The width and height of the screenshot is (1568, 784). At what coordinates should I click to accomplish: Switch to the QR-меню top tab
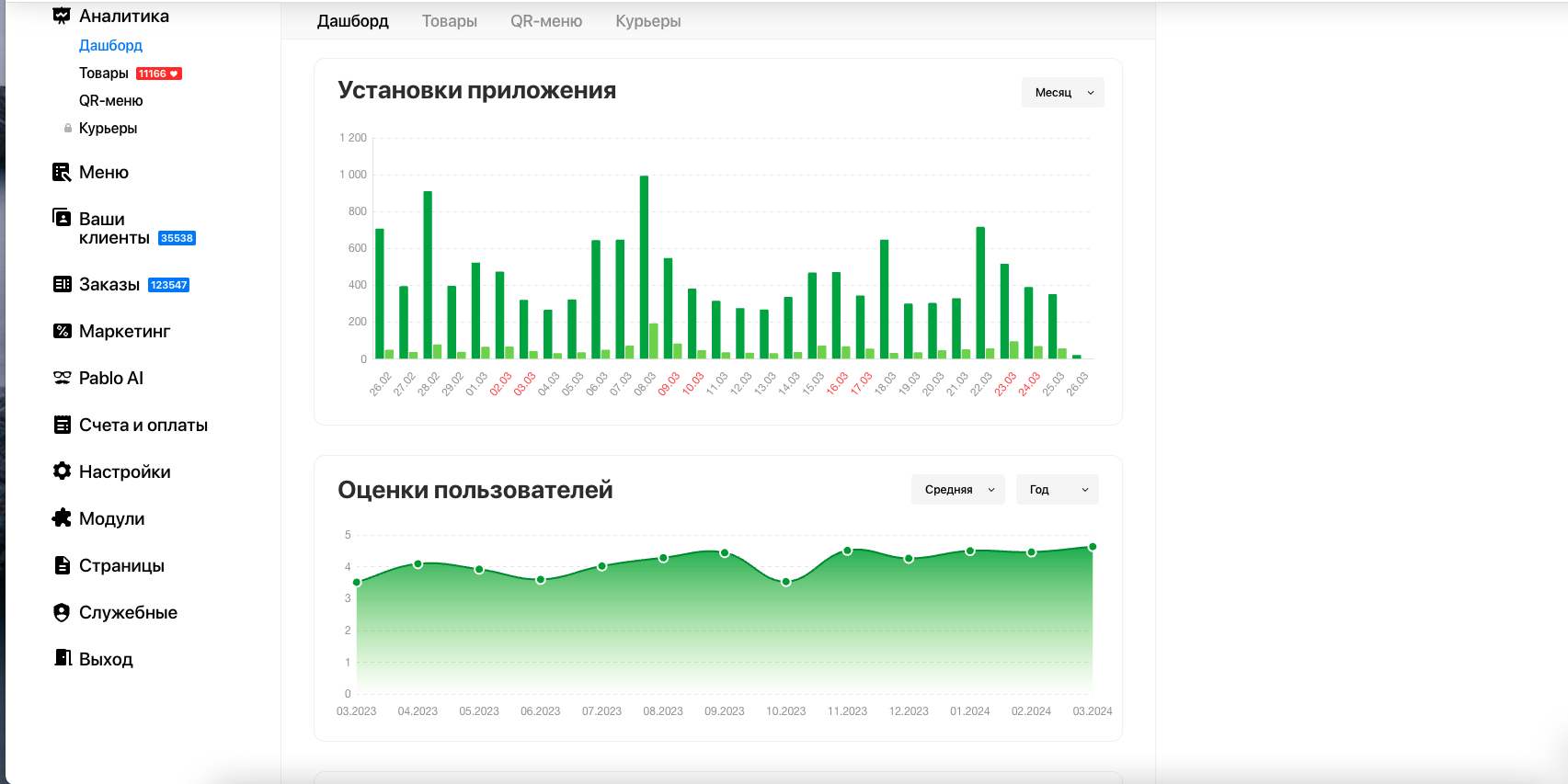tap(546, 21)
